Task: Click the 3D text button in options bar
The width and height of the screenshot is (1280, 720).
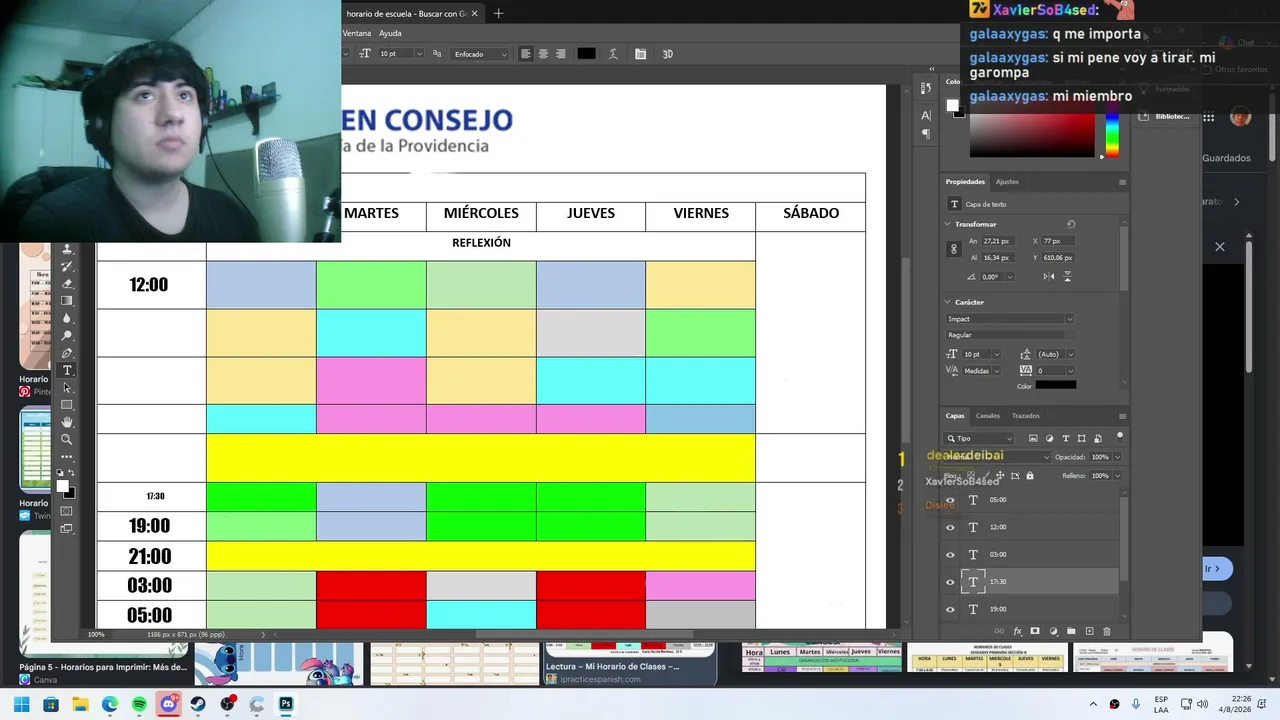Action: [x=667, y=54]
